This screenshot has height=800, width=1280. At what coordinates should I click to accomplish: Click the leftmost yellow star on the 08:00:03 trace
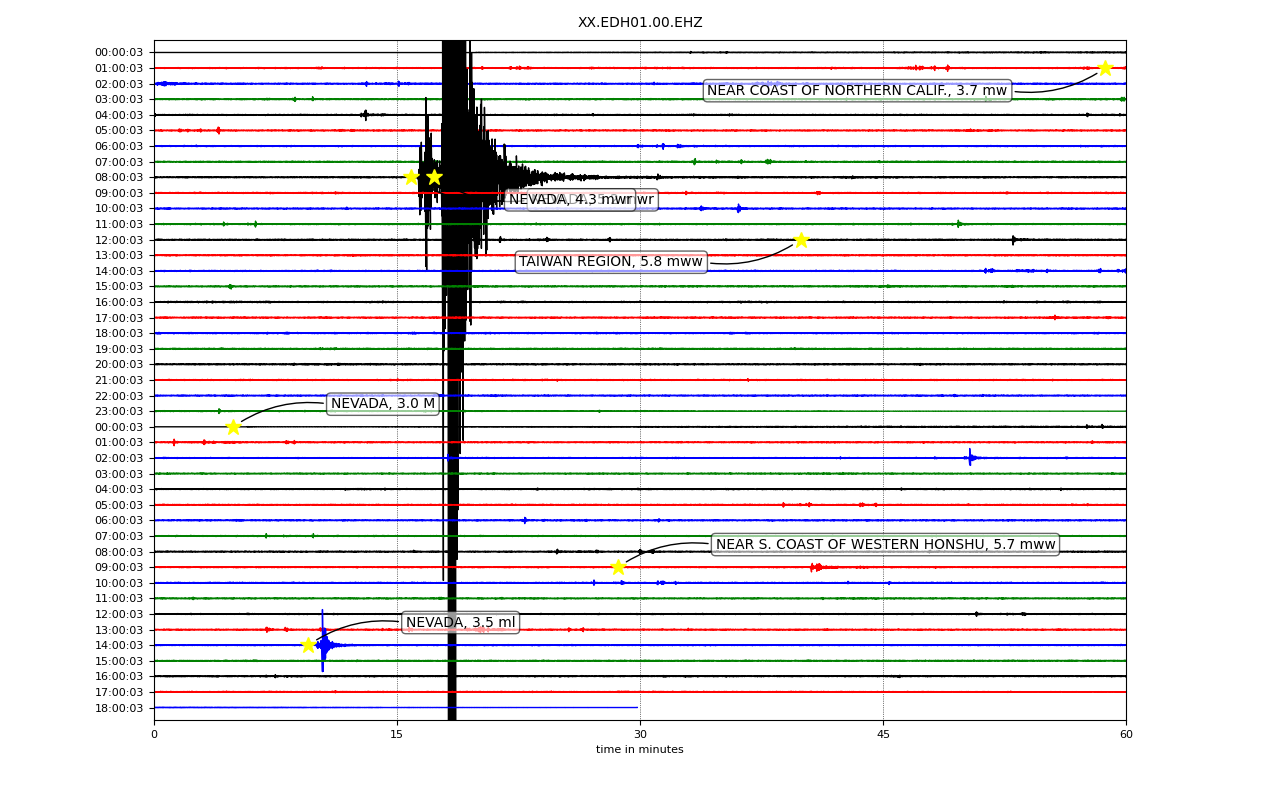411,177
